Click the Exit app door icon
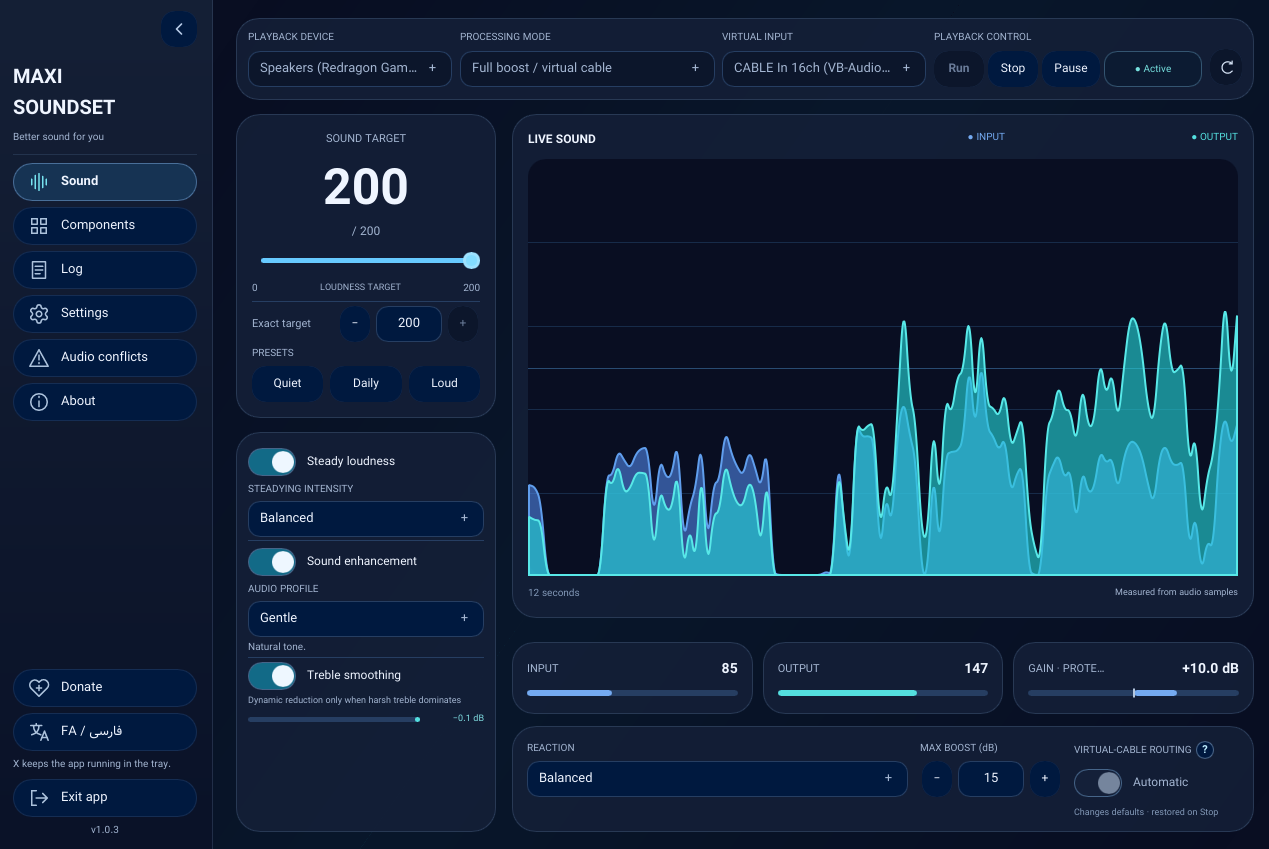This screenshot has width=1269, height=849. 39,797
